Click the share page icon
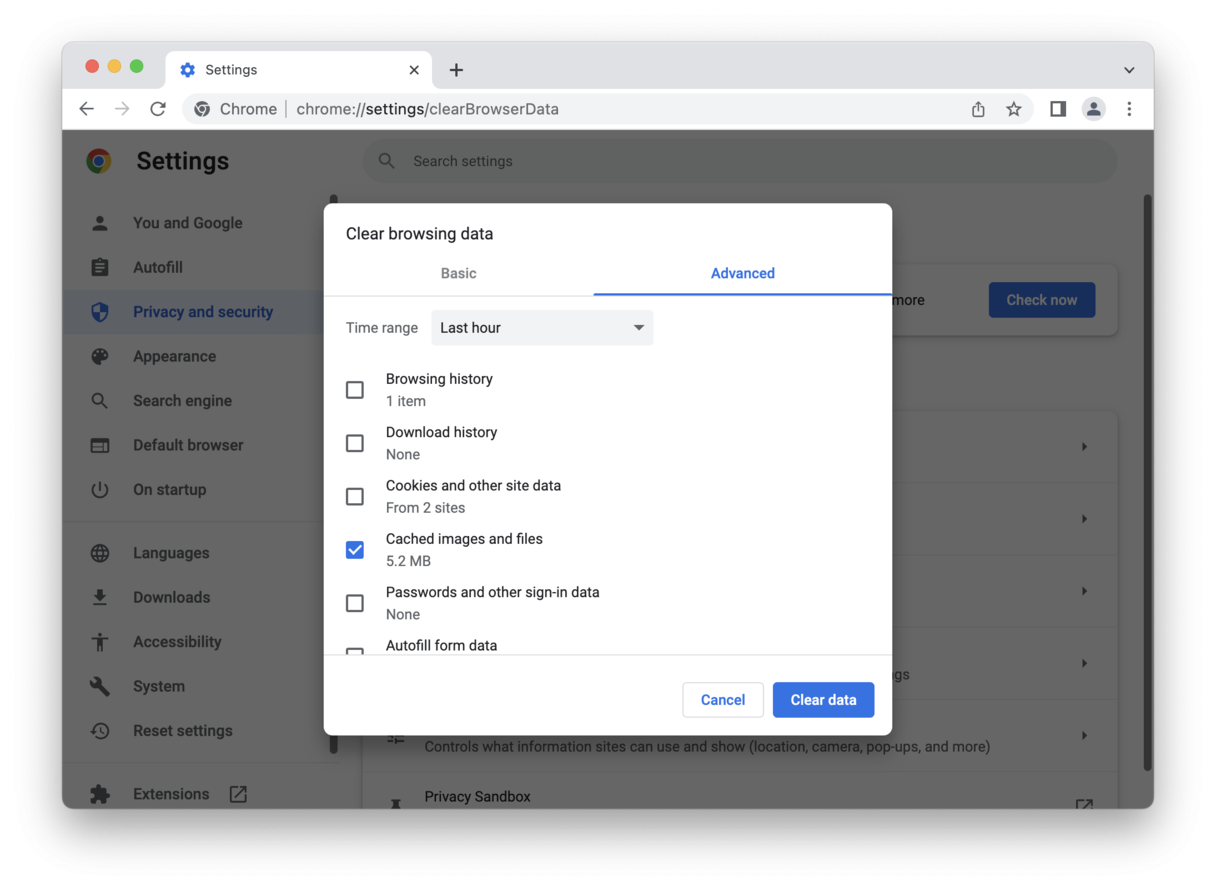 click(x=978, y=109)
